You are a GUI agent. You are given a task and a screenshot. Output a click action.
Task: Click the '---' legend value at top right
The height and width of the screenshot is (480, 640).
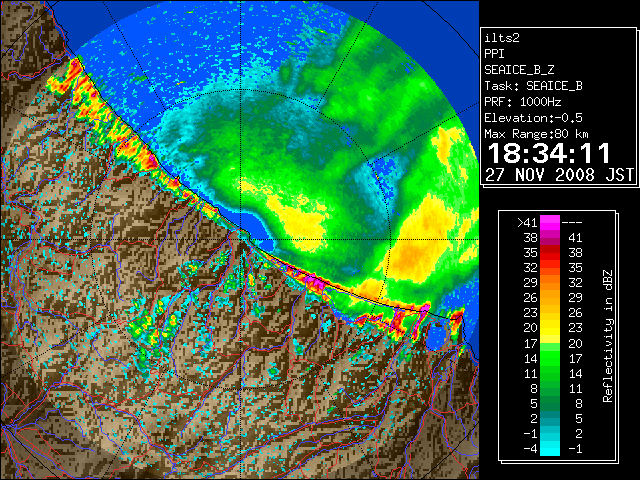pyautogui.click(x=572, y=222)
